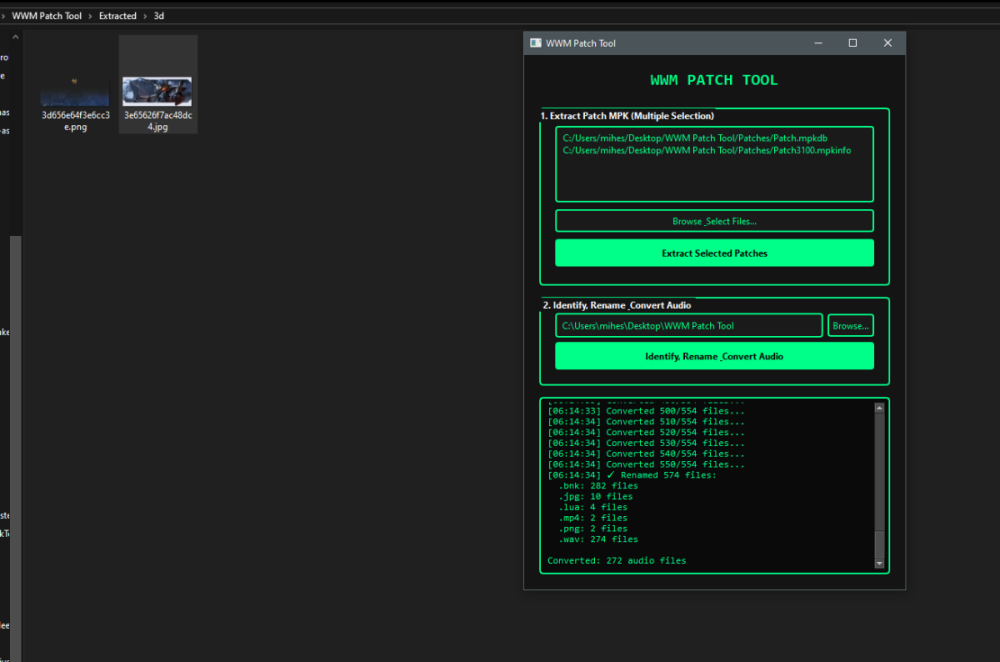Maximize the WWM Patch Tool window
Viewport: 1000px width, 662px height.
coord(852,43)
